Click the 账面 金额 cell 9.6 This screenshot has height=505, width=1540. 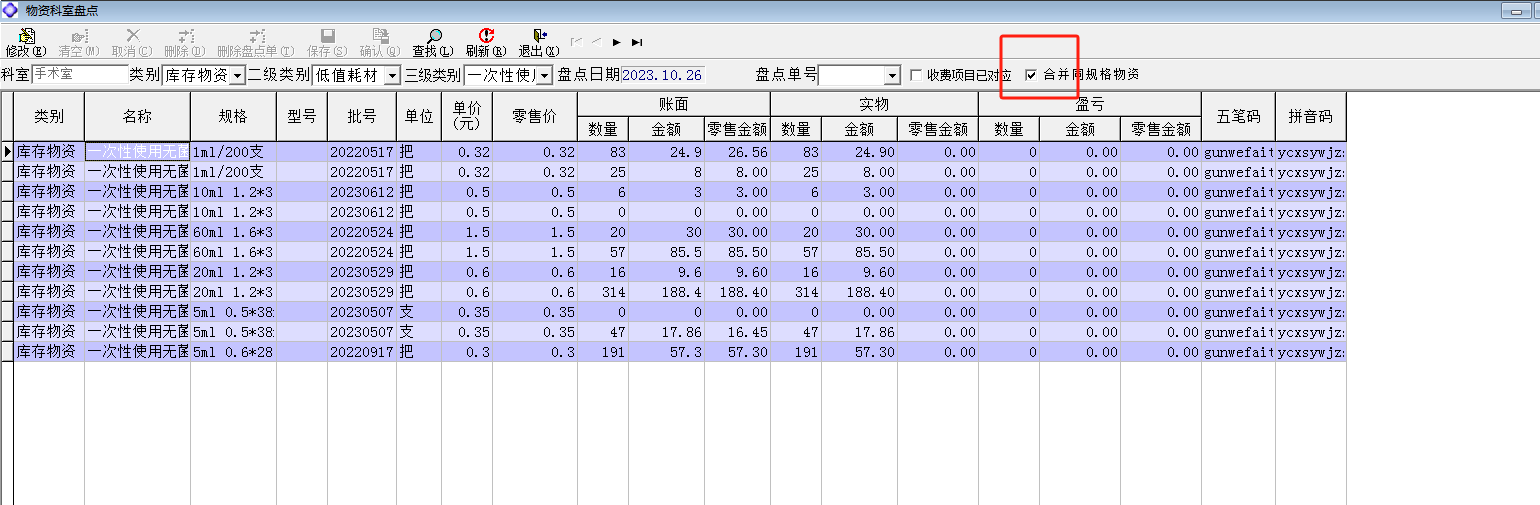point(667,272)
